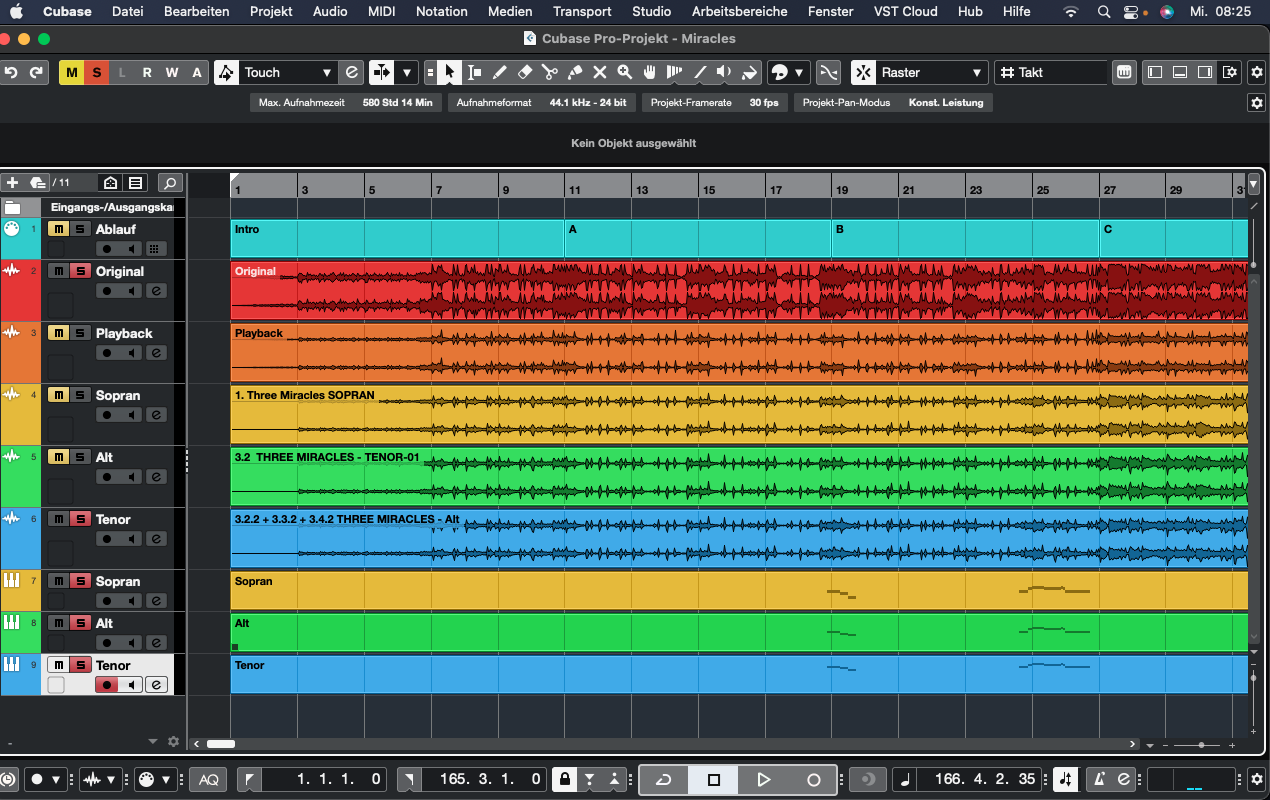
Task: Solo the Playback track
Action: coord(80,333)
